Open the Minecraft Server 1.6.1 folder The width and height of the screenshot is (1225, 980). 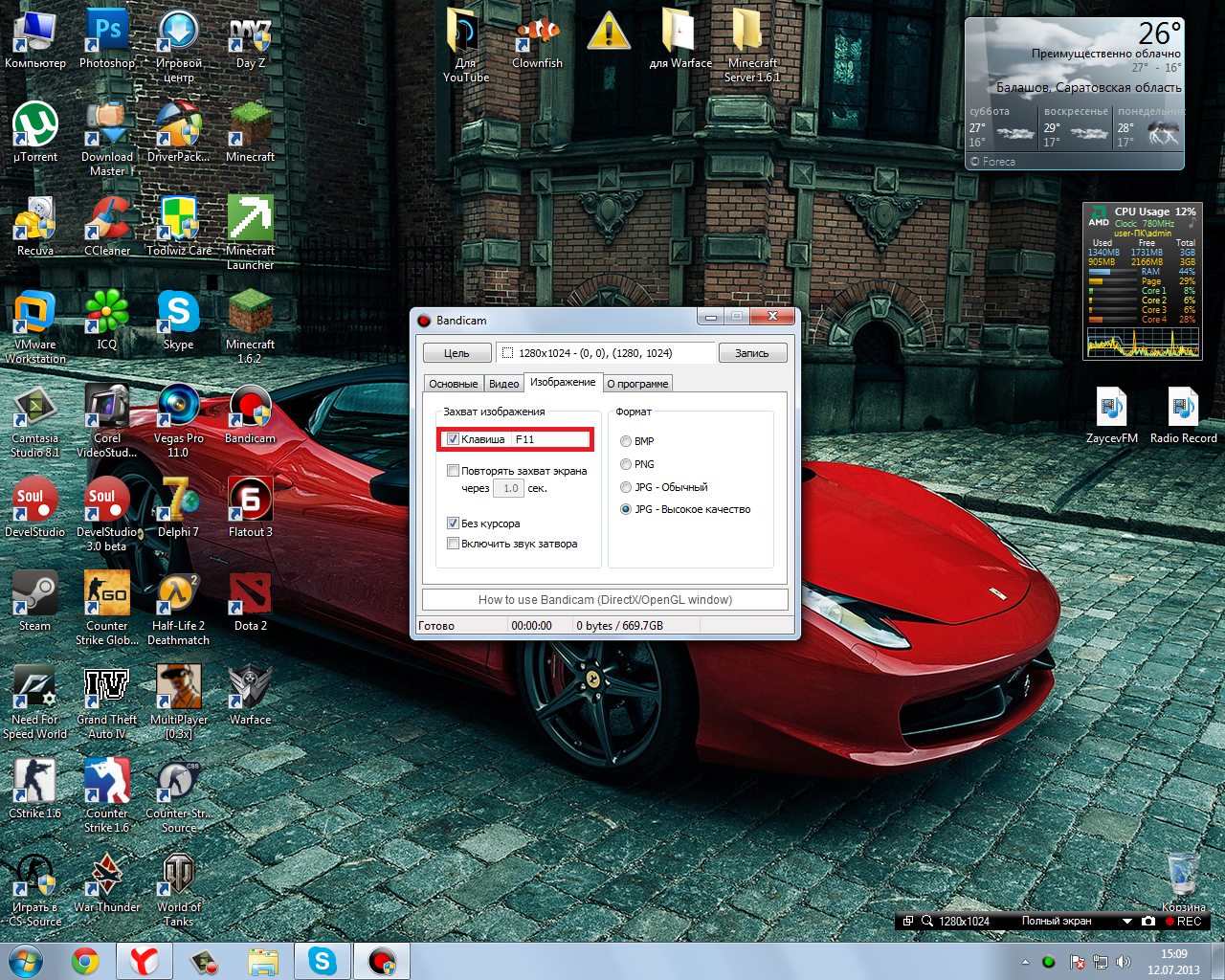pyautogui.click(x=753, y=47)
